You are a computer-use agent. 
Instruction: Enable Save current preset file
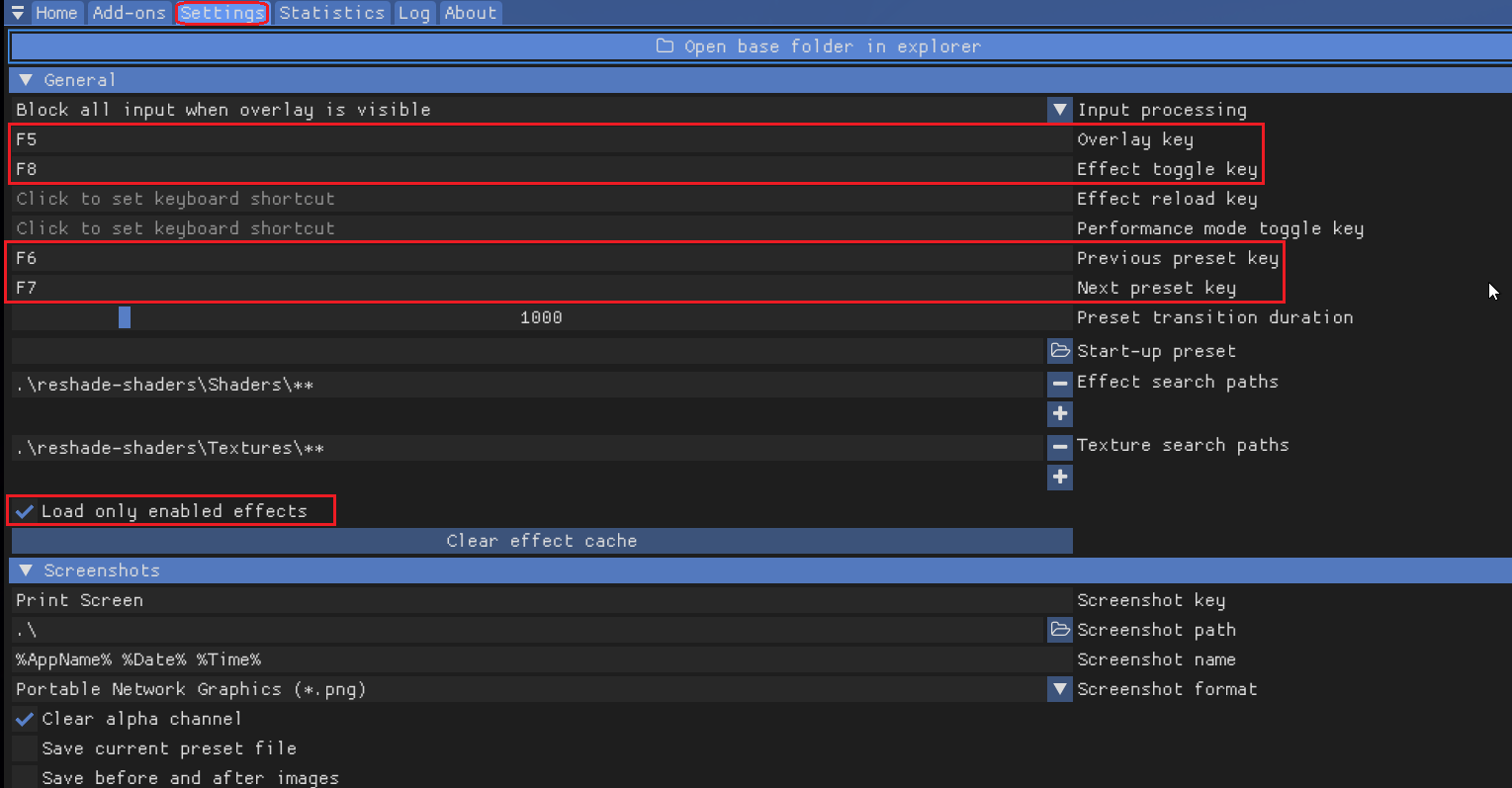tap(25, 748)
